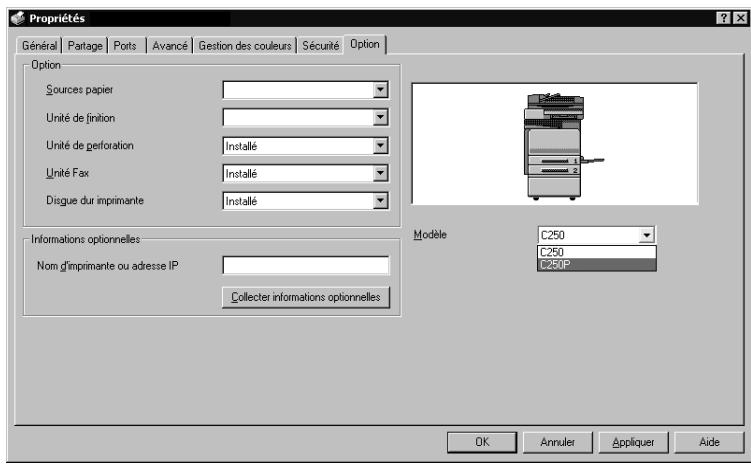Click the Unité Fax label
751x465 pixels.
click(x=68, y=173)
